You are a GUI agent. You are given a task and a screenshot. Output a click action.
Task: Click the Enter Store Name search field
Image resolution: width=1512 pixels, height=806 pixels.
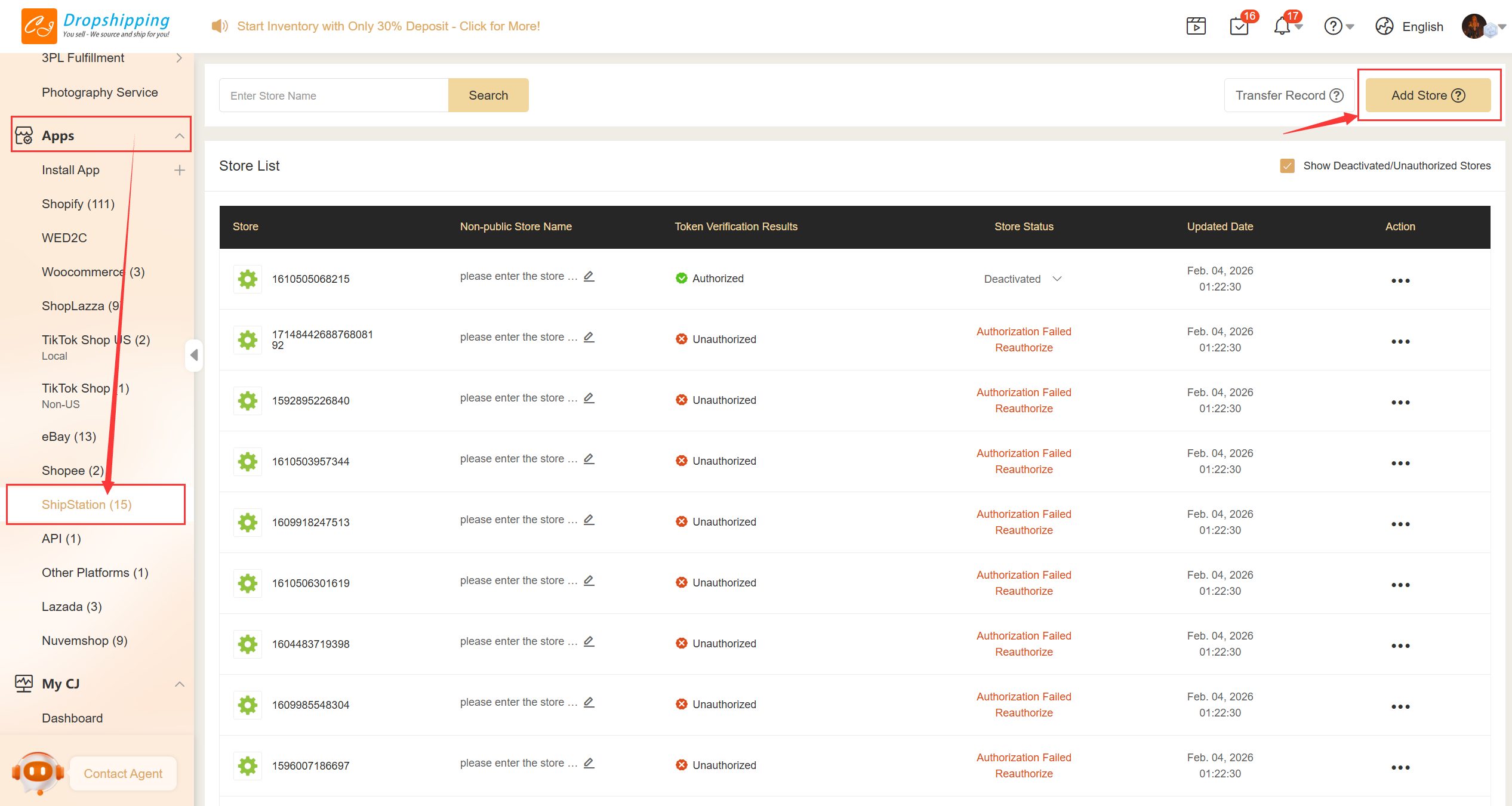(334, 95)
